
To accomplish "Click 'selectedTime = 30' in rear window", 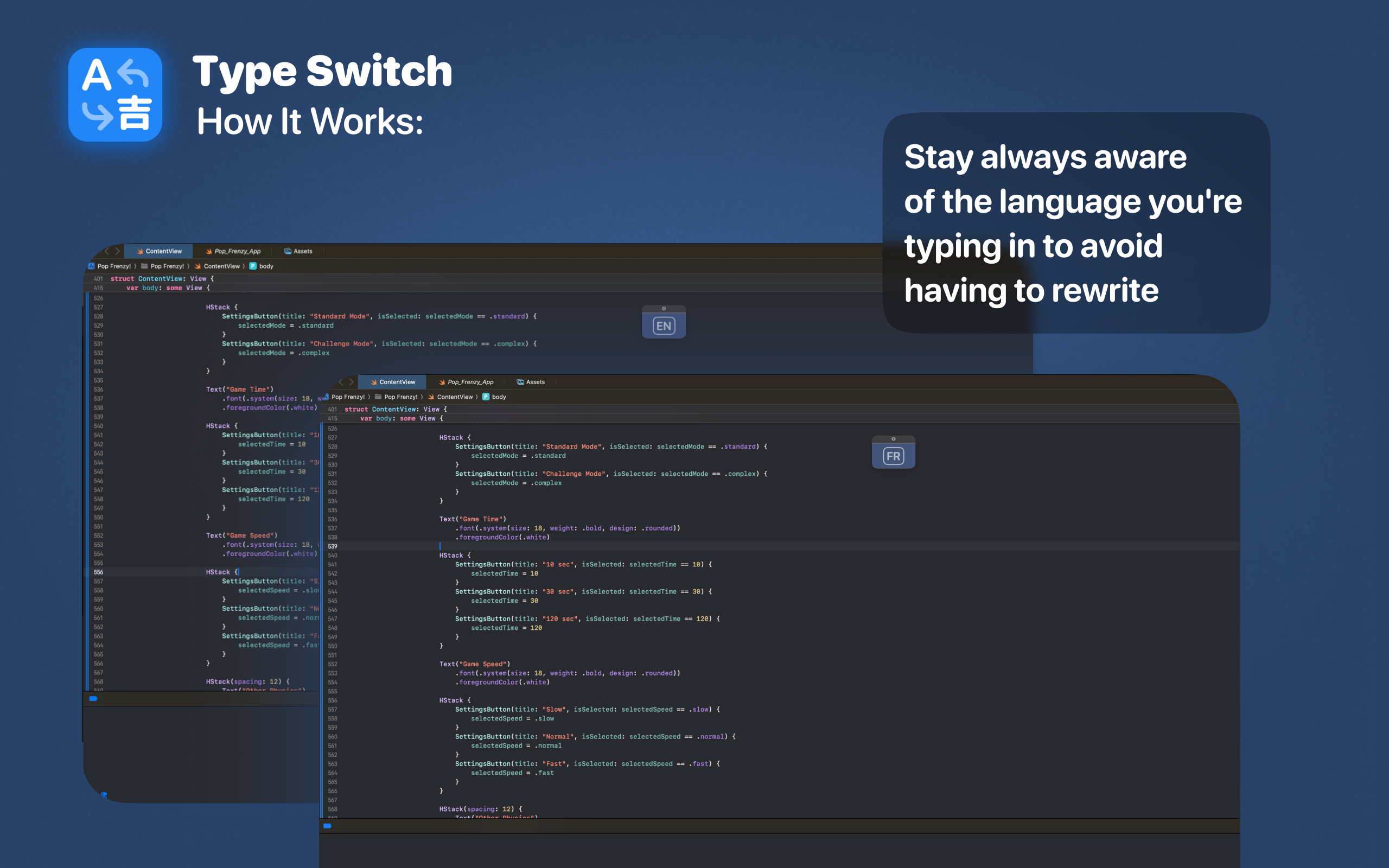I will point(271,471).
